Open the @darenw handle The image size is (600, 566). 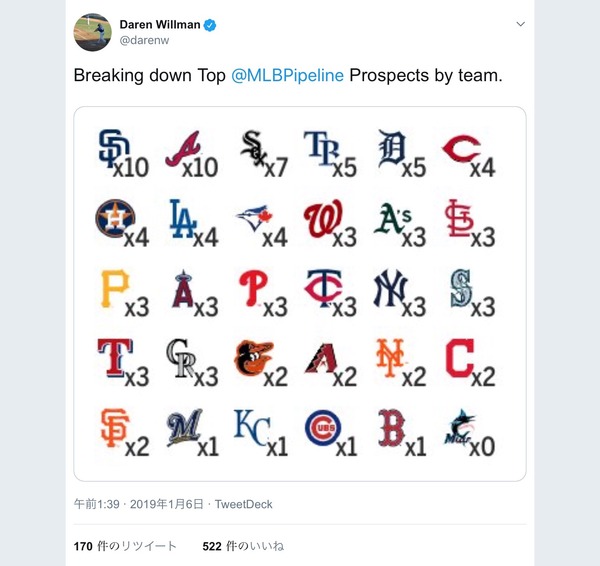tap(145, 42)
